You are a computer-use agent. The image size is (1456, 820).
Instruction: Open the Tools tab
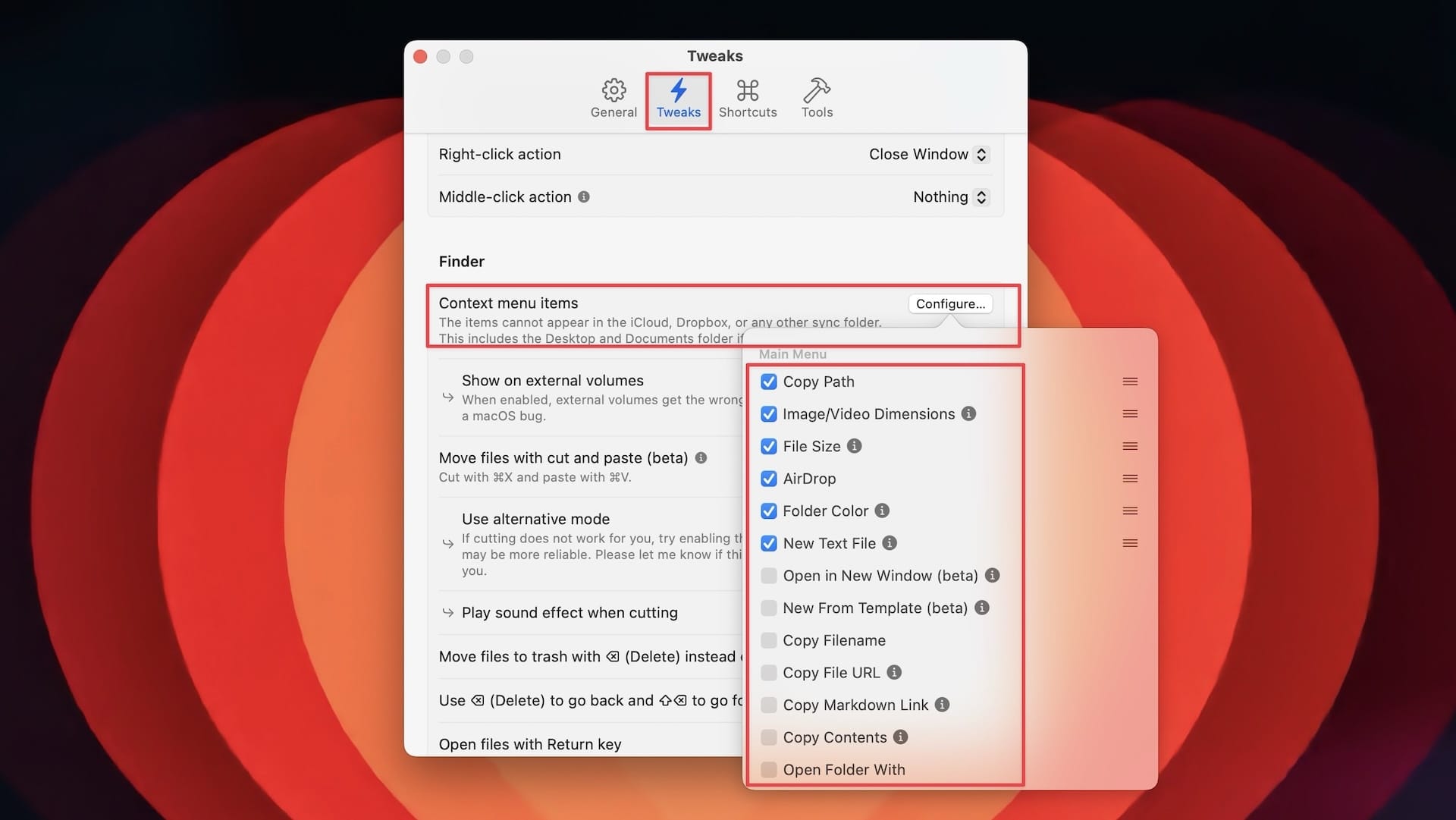817,99
